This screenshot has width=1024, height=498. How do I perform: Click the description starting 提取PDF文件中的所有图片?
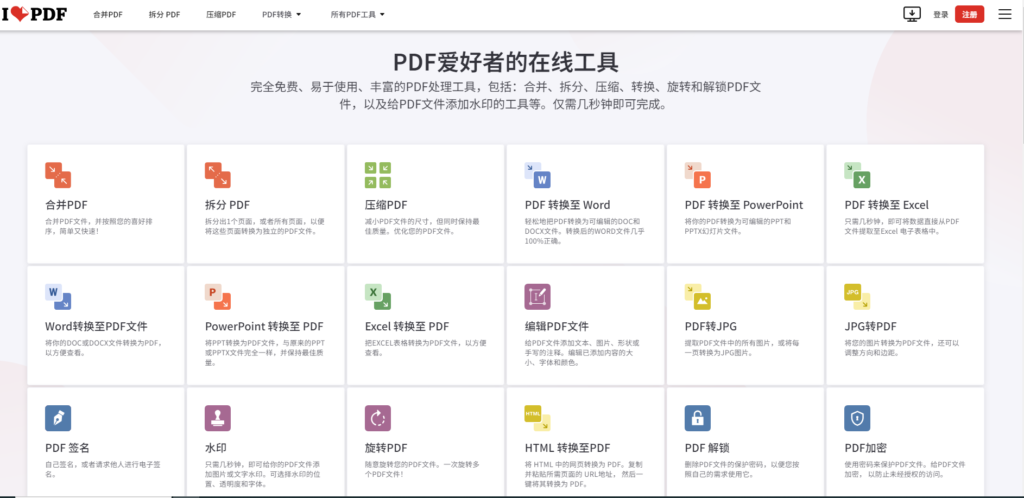(x=744, y=348)
